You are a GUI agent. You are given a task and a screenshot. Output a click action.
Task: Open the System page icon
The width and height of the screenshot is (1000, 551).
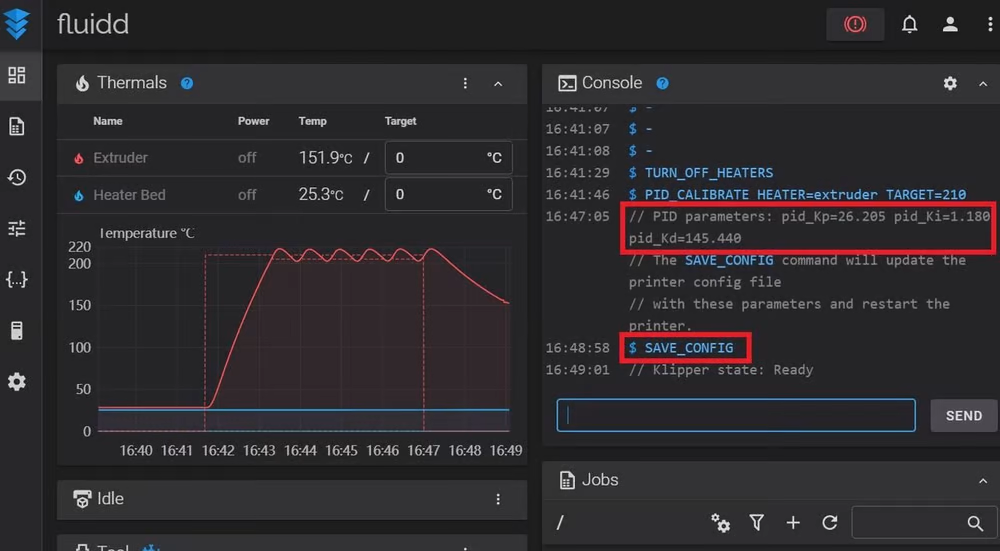coord(17,331)
